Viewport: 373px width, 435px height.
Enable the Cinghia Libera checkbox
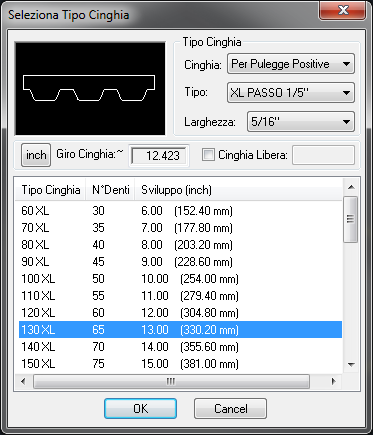[x=208, y=155]
